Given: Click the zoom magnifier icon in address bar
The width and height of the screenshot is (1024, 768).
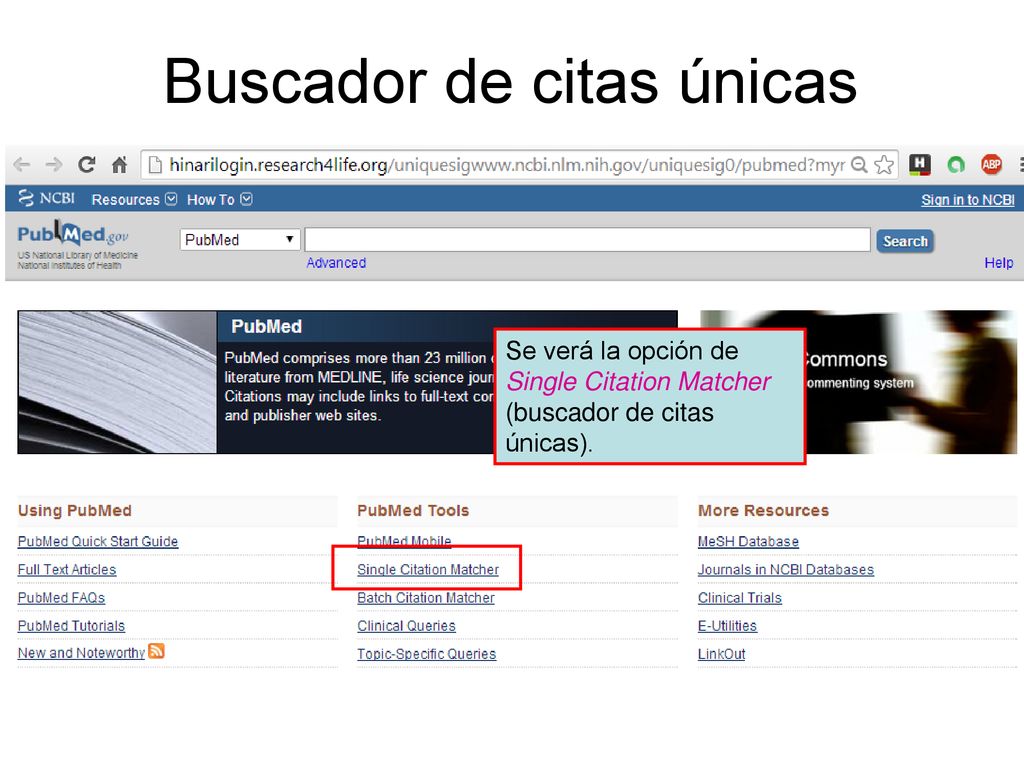Looking at the screenshot, I should tap(859, 165).
